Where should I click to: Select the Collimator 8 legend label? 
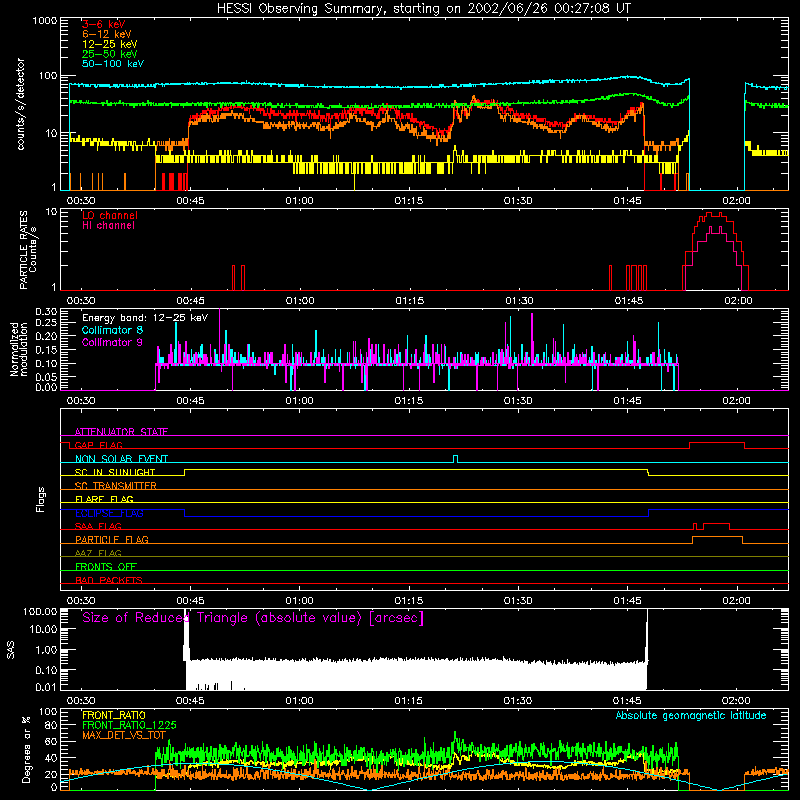[x=112, y=330]
